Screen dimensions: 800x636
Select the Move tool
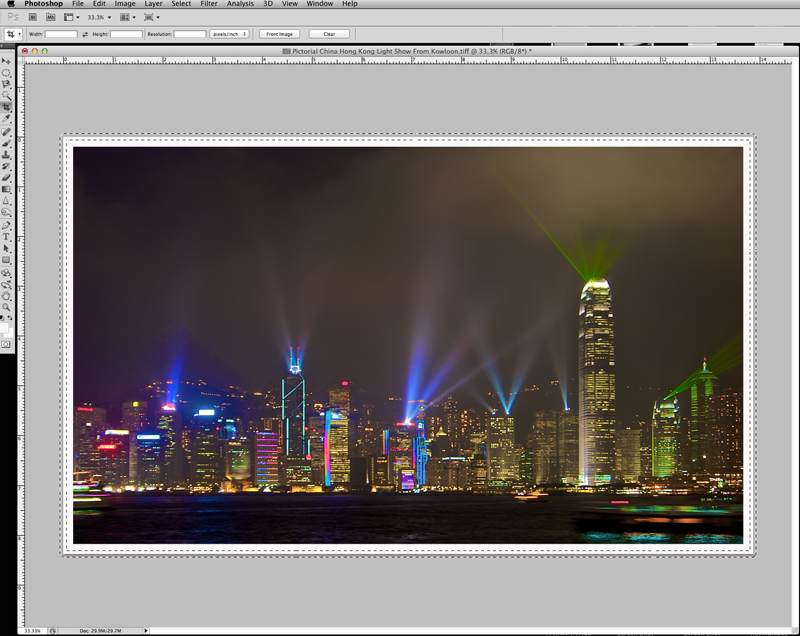[6, 62]
